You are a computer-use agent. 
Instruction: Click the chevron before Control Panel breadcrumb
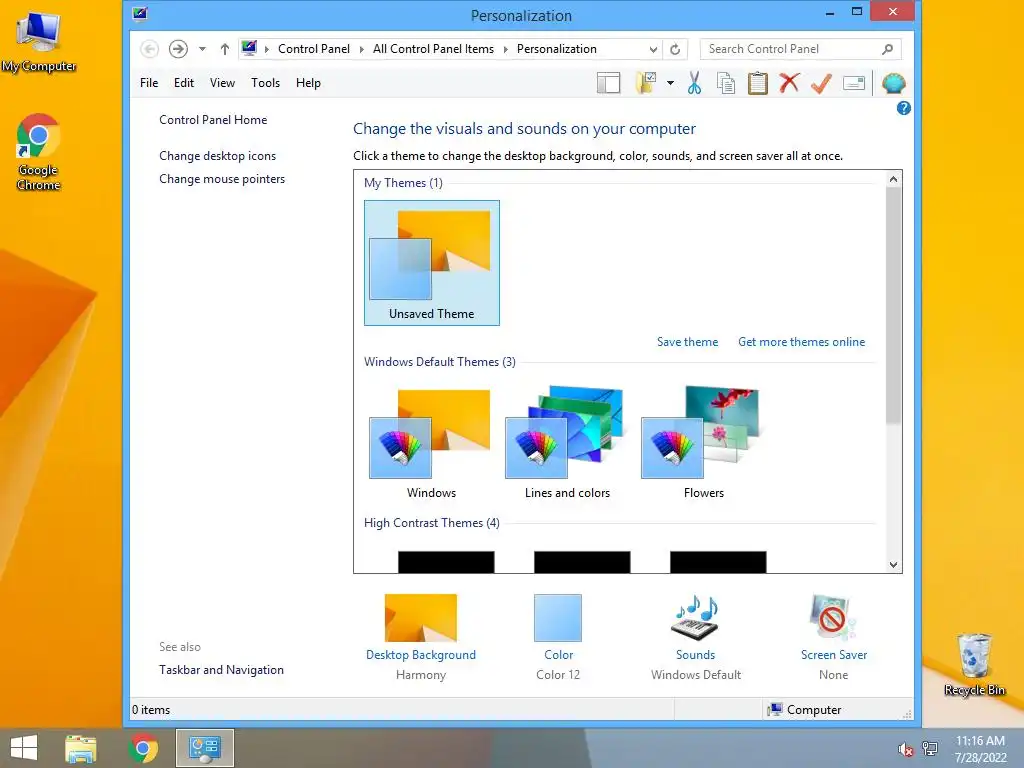[266, 49]
